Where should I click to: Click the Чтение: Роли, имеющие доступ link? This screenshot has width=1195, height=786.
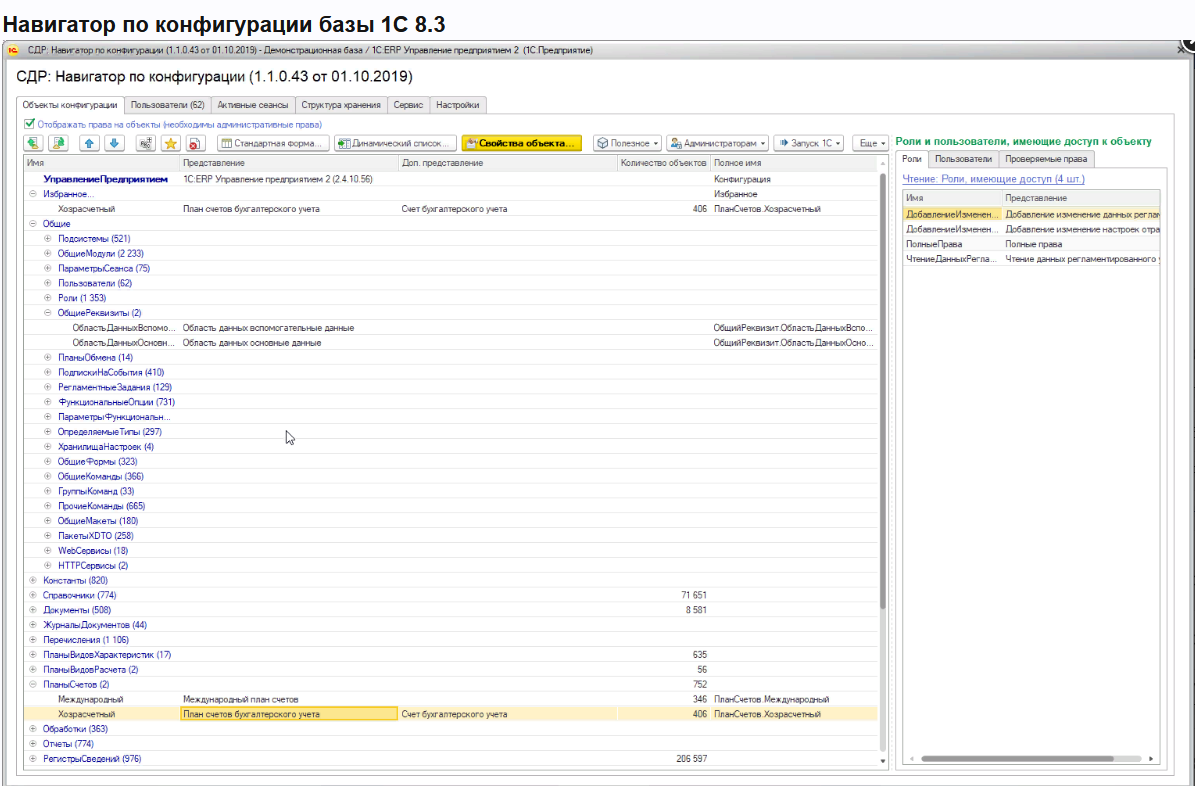993,179
